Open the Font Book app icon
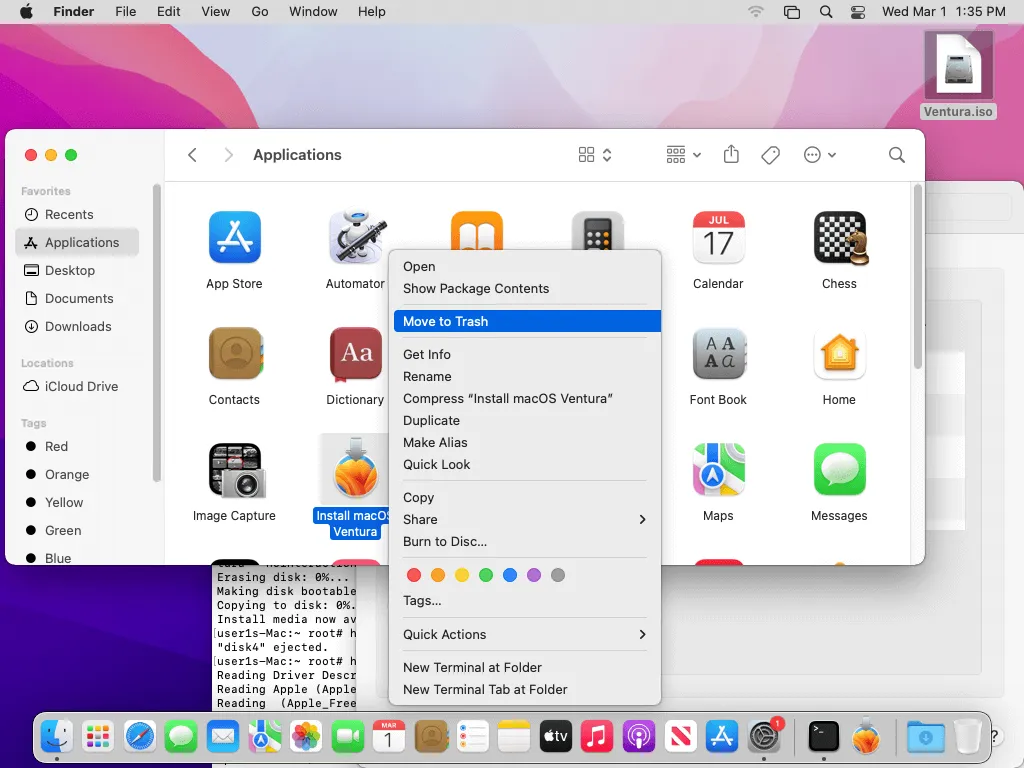 (718, 355)
